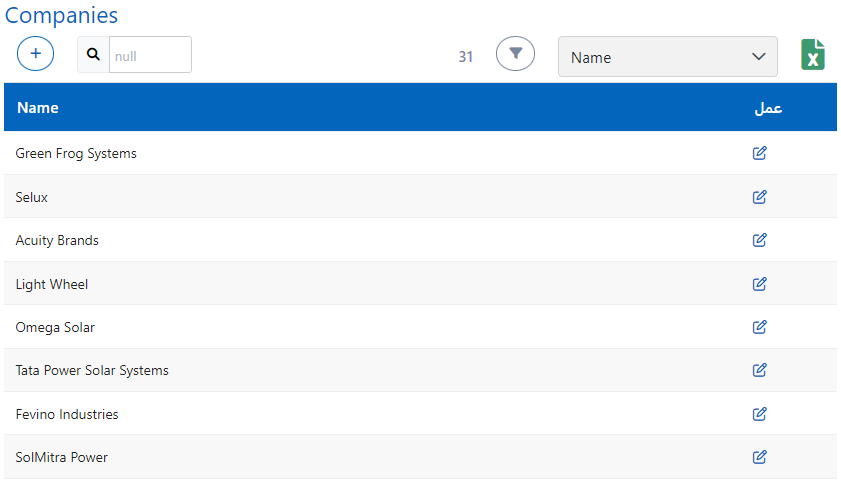The width and height of the screenshot is (841, 483).
Task: Select the Tata Power Solar Systems row
Action: pos(92,371)
